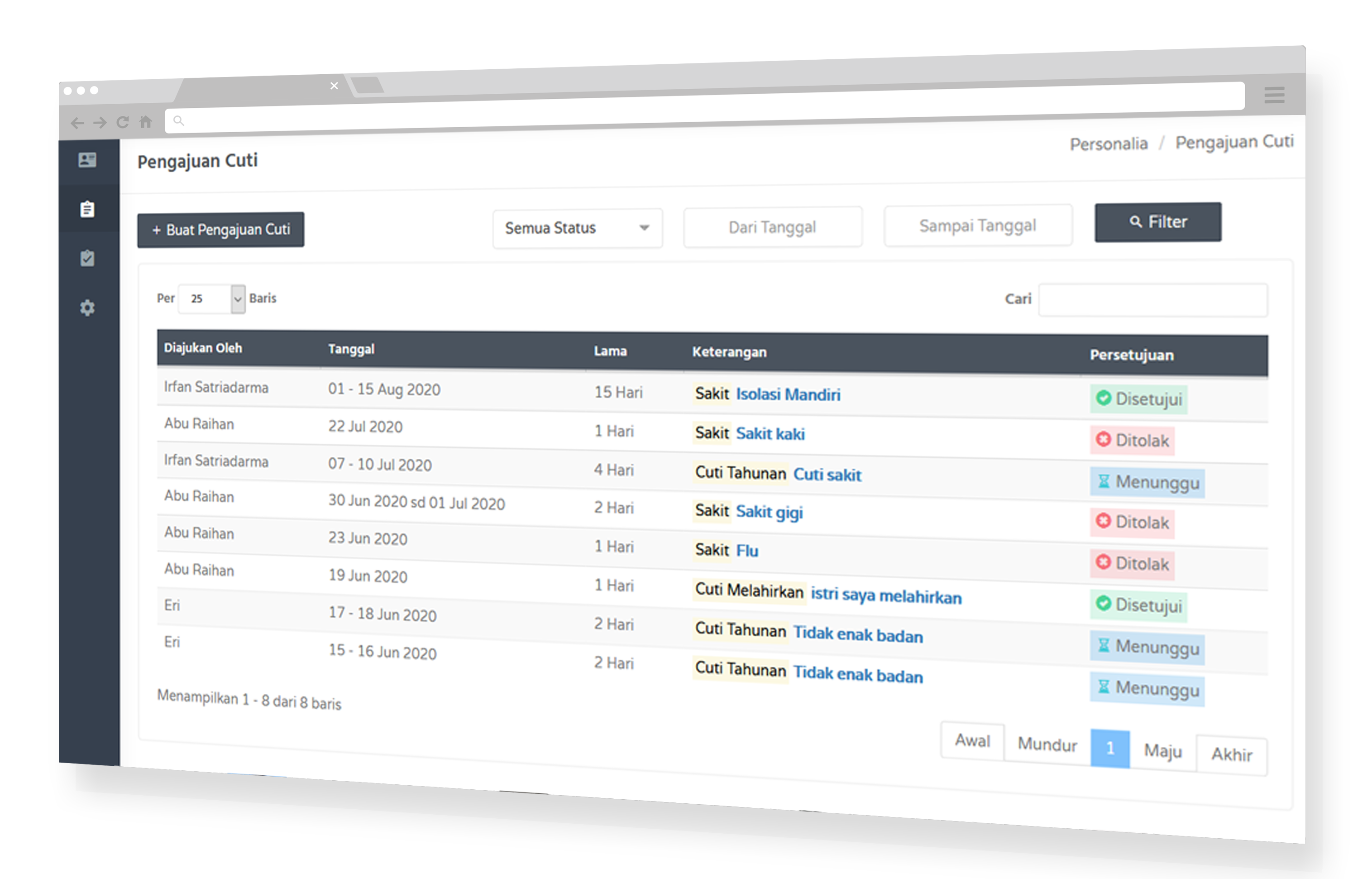This screenshot has height=879, width=1372.
Task: Open the settings gear sidebar icon
Action: [87, 308]
